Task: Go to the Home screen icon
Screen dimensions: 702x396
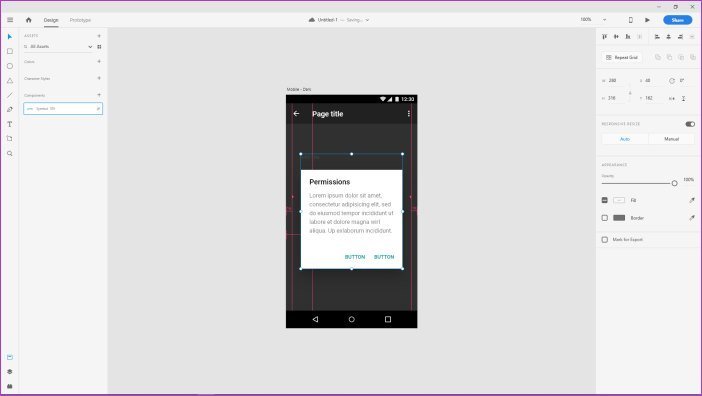Action: tap(29, 20)
